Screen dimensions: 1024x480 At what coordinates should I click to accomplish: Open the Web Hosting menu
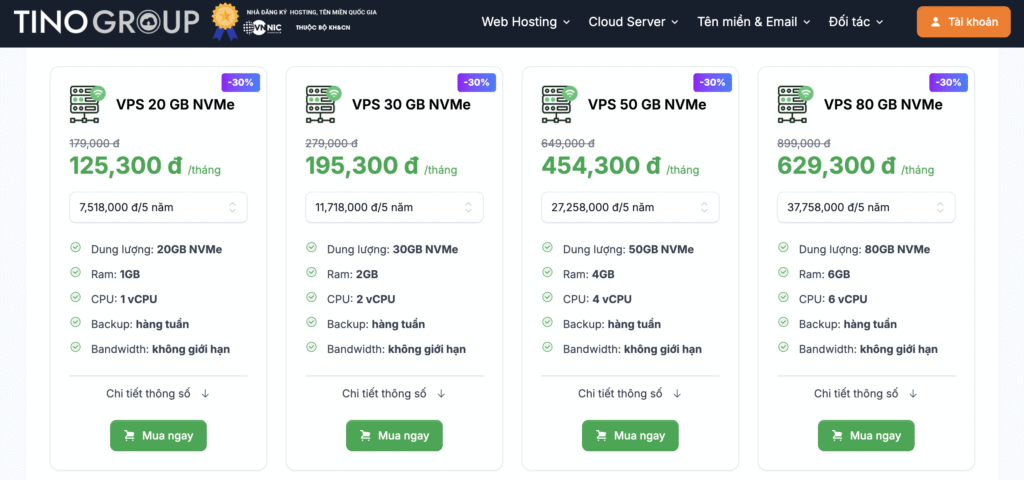(x=526, y=22)
